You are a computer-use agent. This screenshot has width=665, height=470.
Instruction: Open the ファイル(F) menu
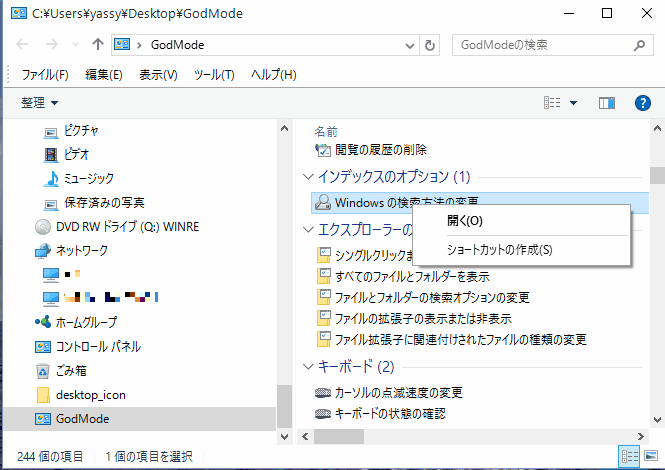coord(45,75)
